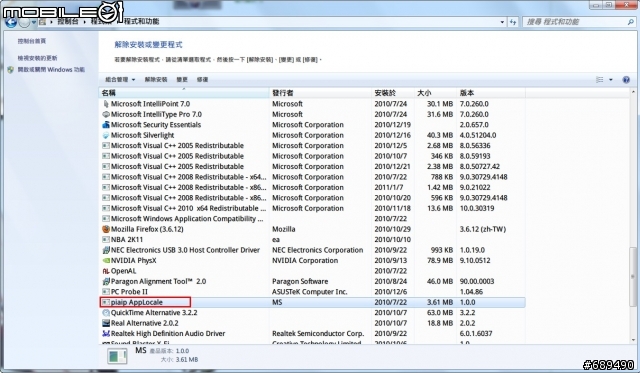The width and height of the screenshot is (640, 373).
Task: Open the view options dropdown arrow
Action: click(611, 80)
